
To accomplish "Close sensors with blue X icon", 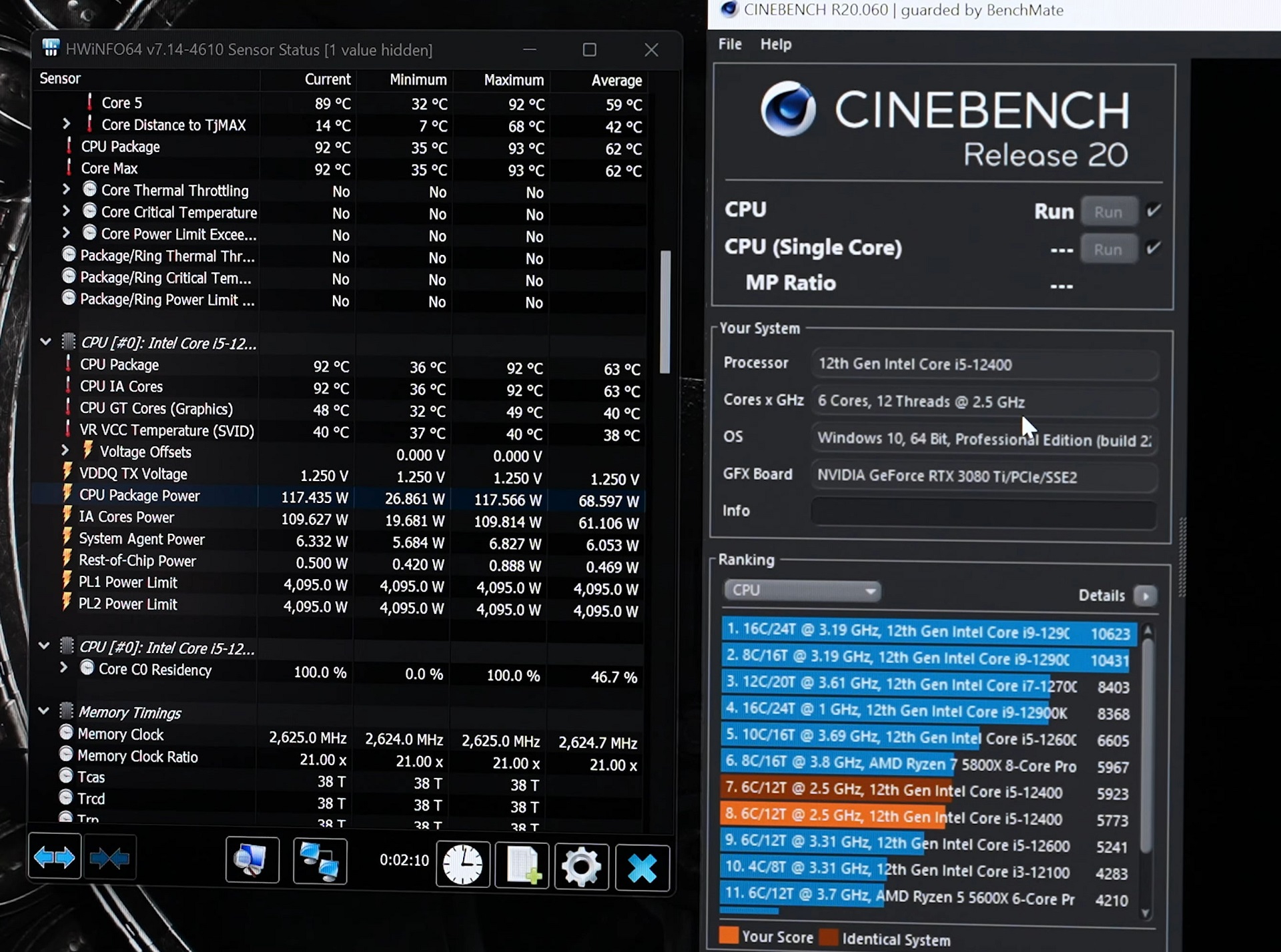I will [642, 868].
